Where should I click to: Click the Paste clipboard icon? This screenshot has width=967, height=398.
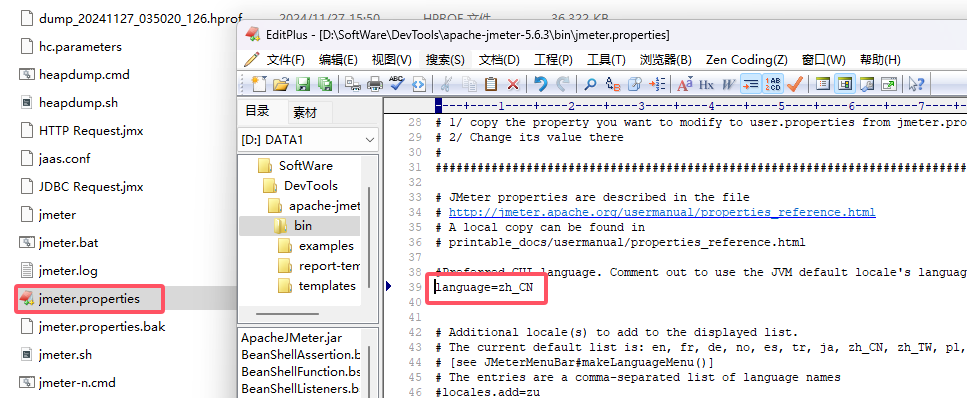[491, 83]
